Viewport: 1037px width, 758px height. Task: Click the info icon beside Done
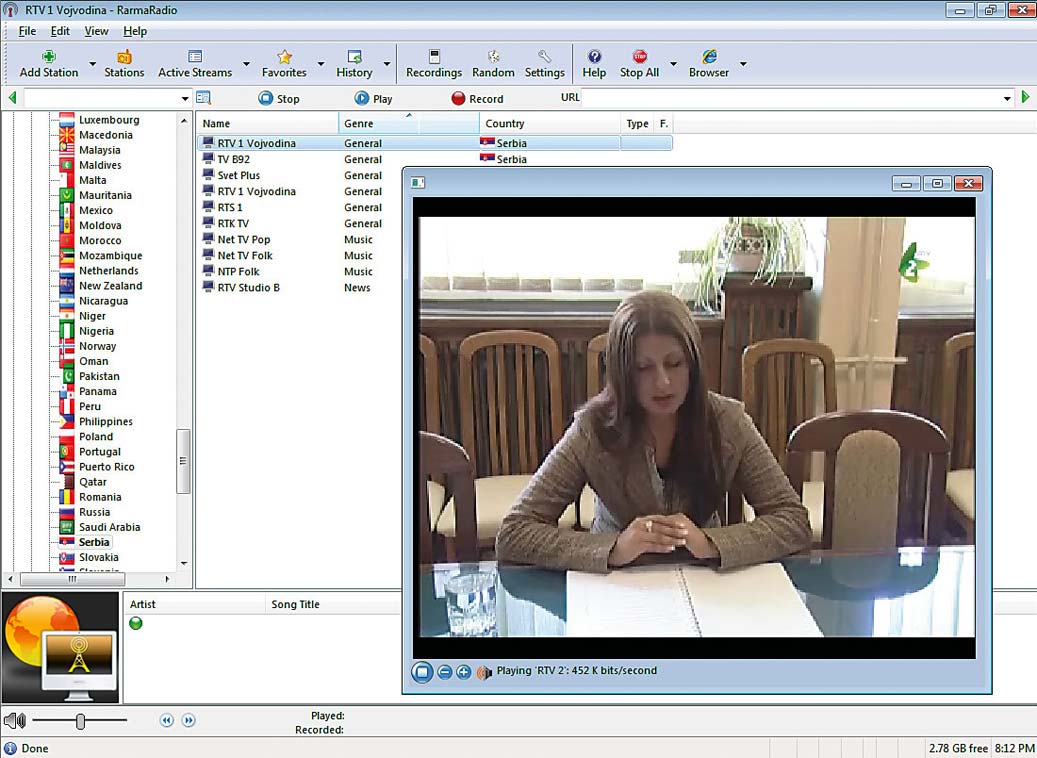pos(11,748)
